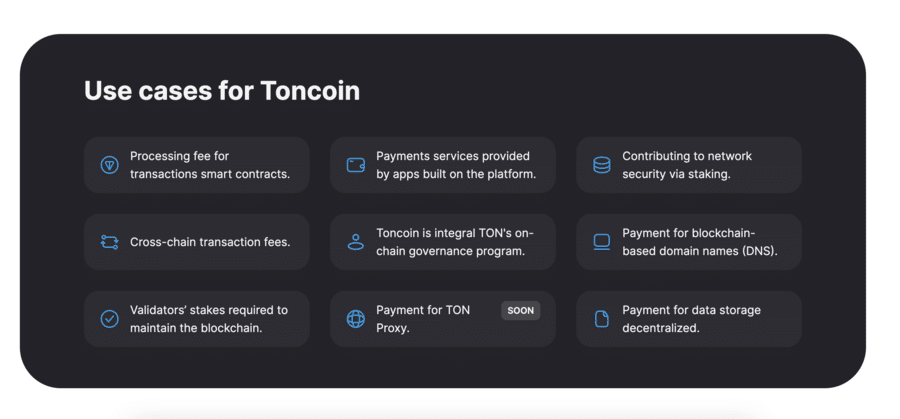Open the 'Processing fee for transactions' card
This screenshot has height=419, width=900.
pyautogui.click(x=196, y=165)
